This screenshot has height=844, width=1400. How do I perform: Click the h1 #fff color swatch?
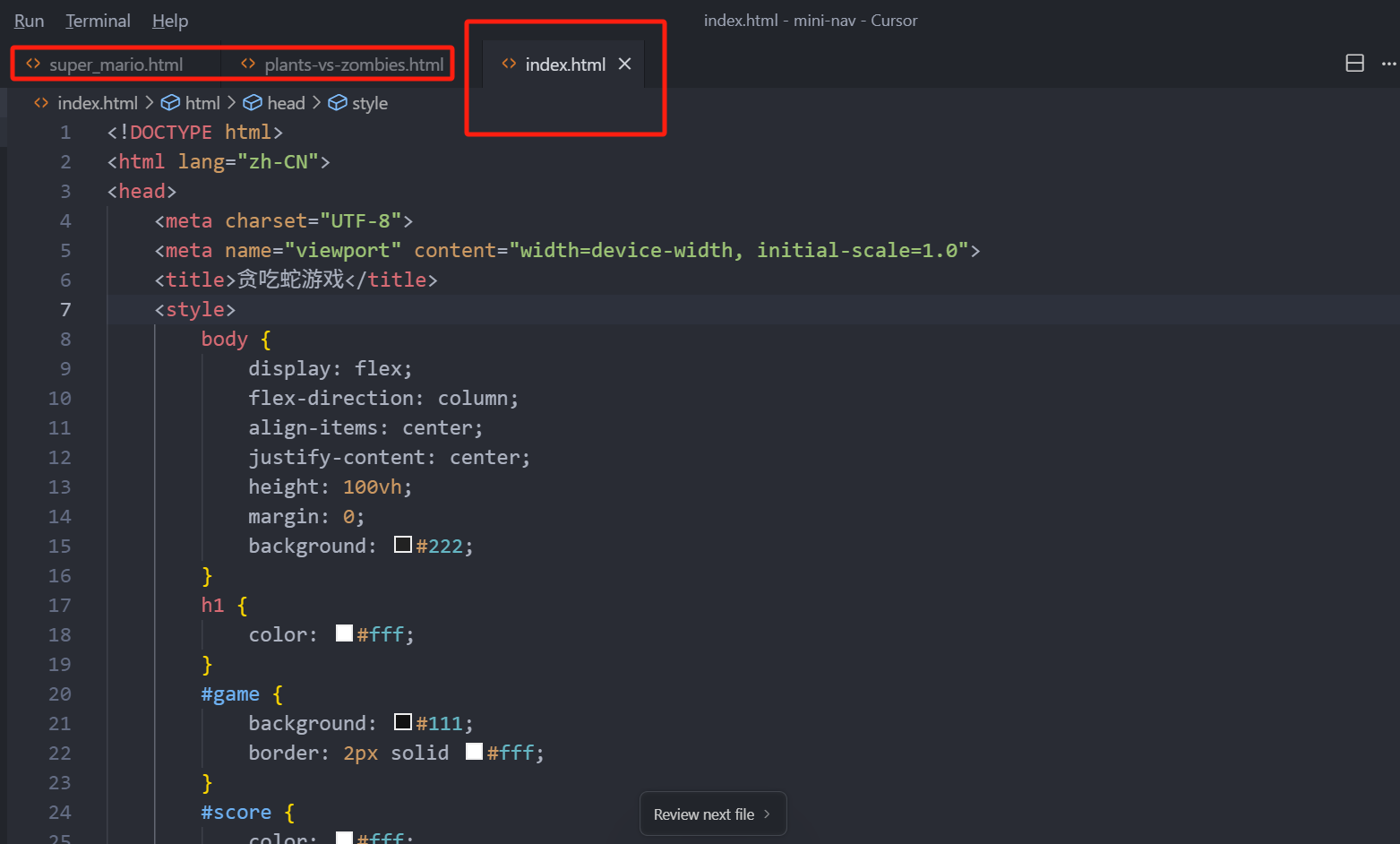tap(344, 633)
